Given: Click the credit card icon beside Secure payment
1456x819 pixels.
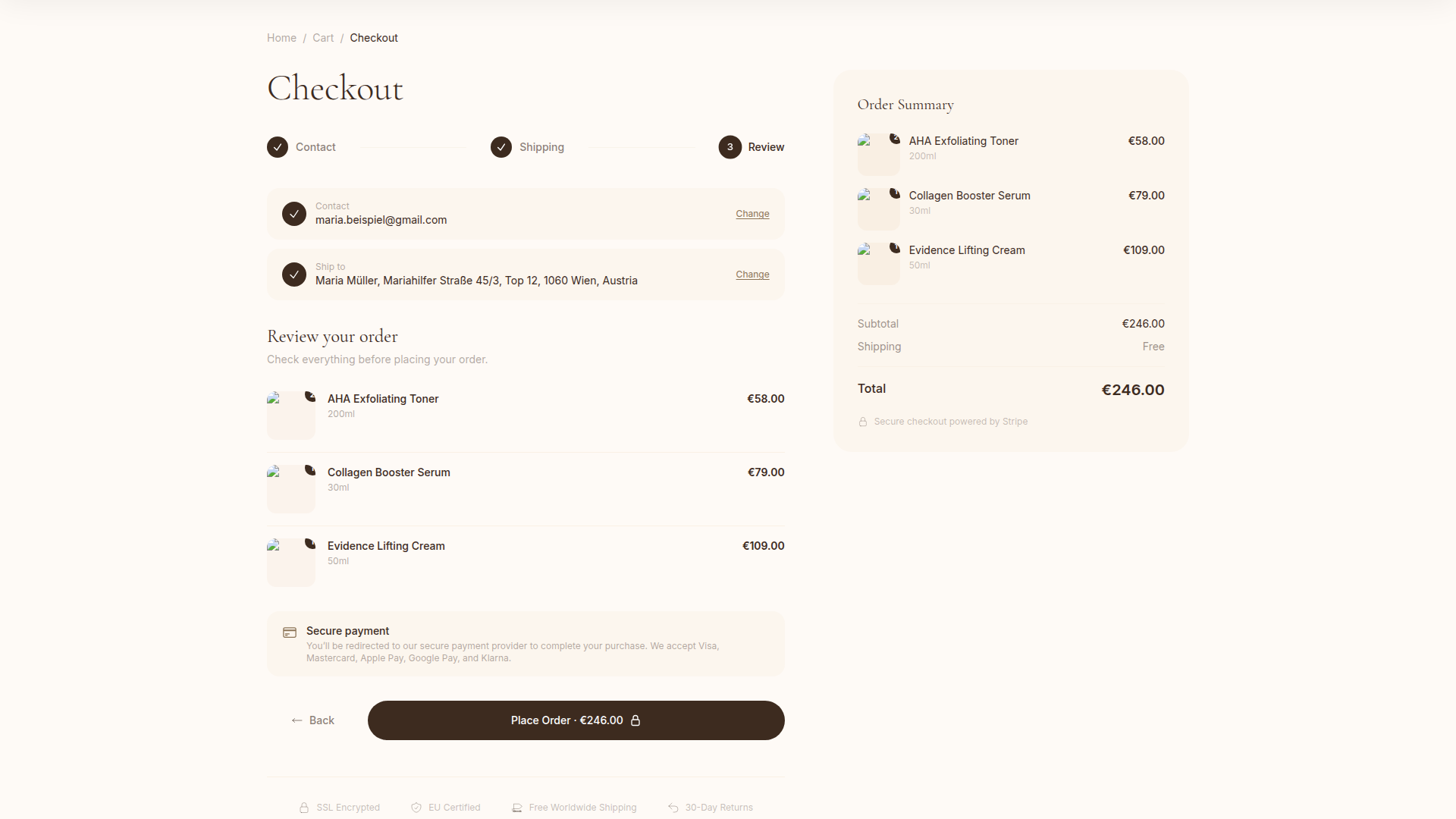Looking at the screenshot, I should click(x=290, y=632).
